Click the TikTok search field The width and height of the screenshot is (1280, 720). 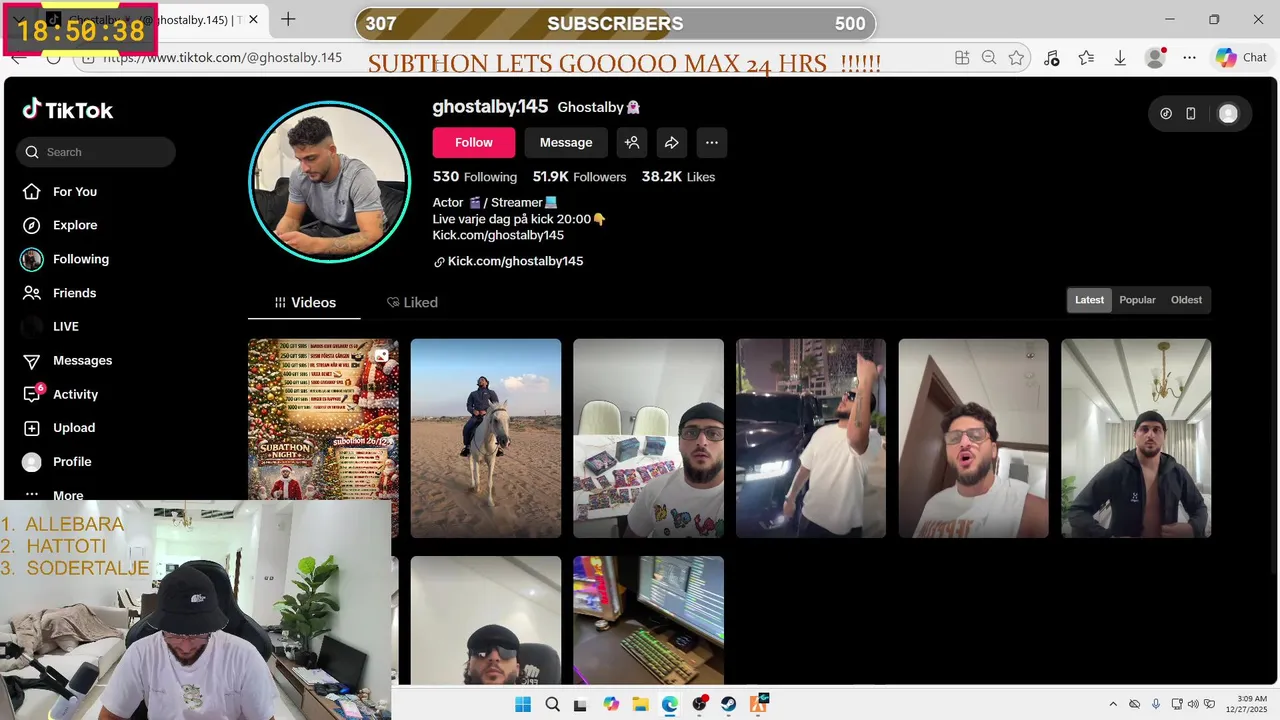pyautogui.click(x=96, y=152)
